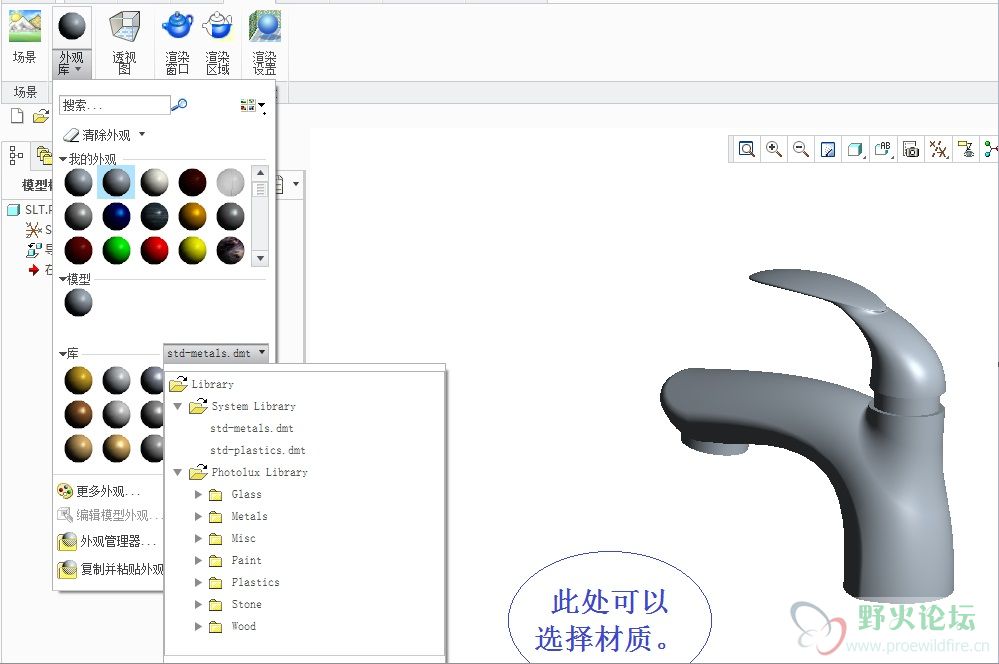Screen dimensions: 999x664
Task: Click the new file icon
Action: pyautogui.click(x=17, y=116)
